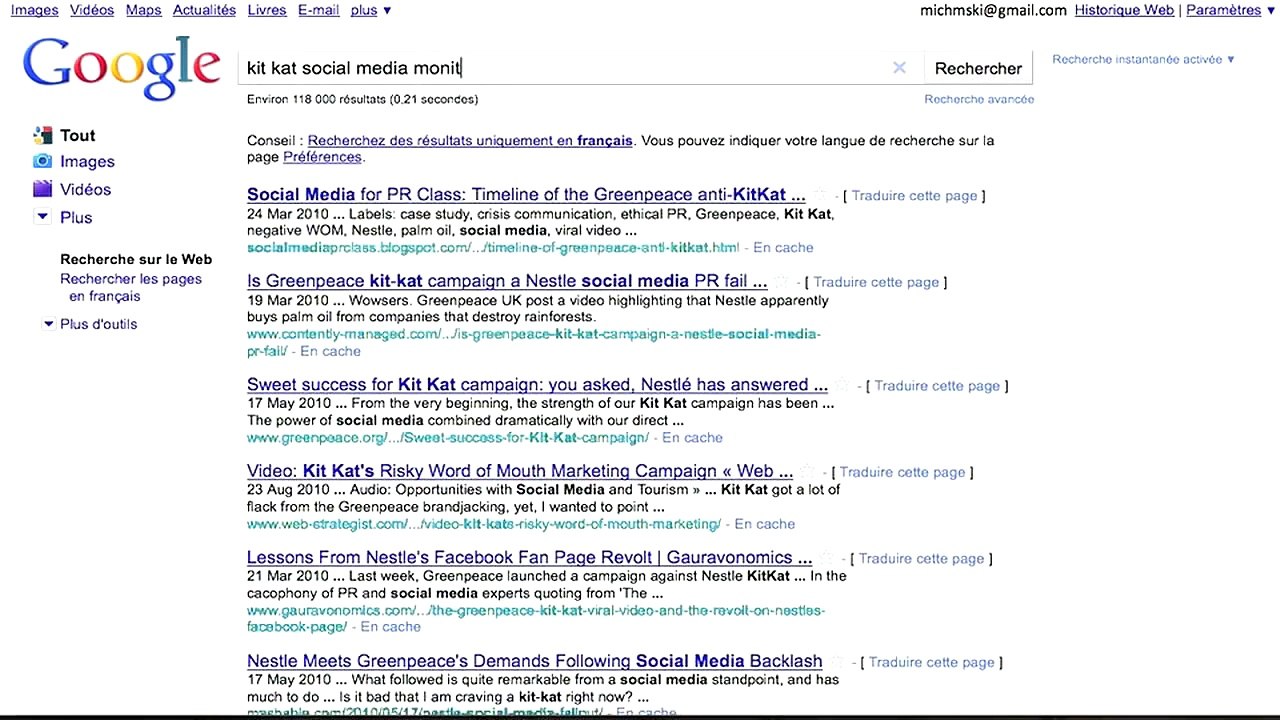Open 'En cache' for web-strategist.com result
1280x720 pixels.
(765, 525)
